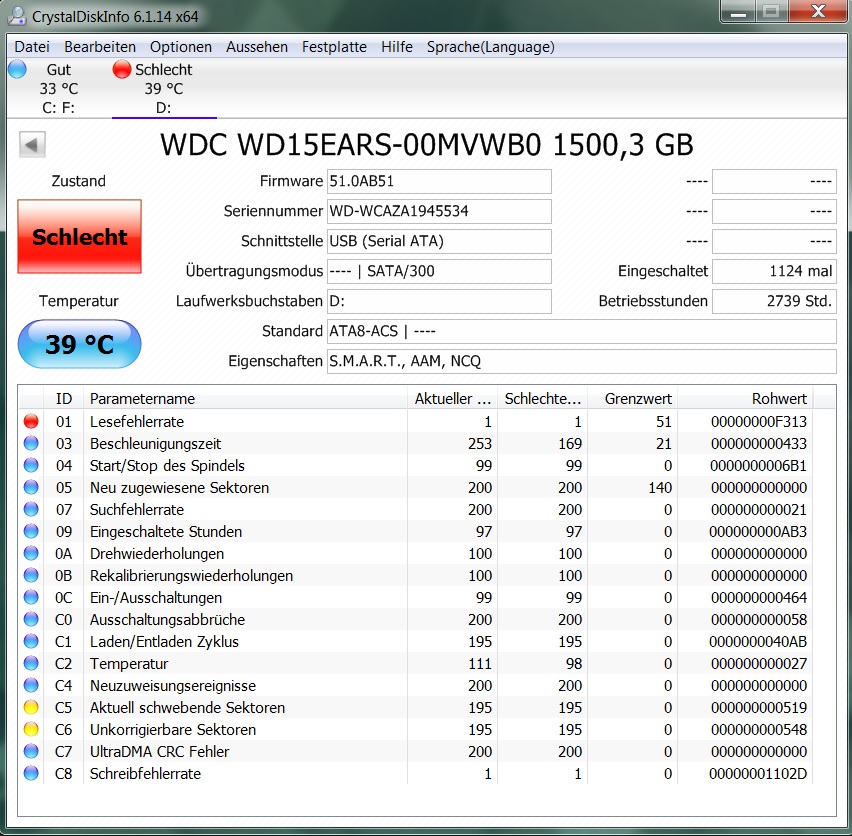Click the red Schlecht health status button
The width and height of the screenshot is (852, 836).
point(79,236)
